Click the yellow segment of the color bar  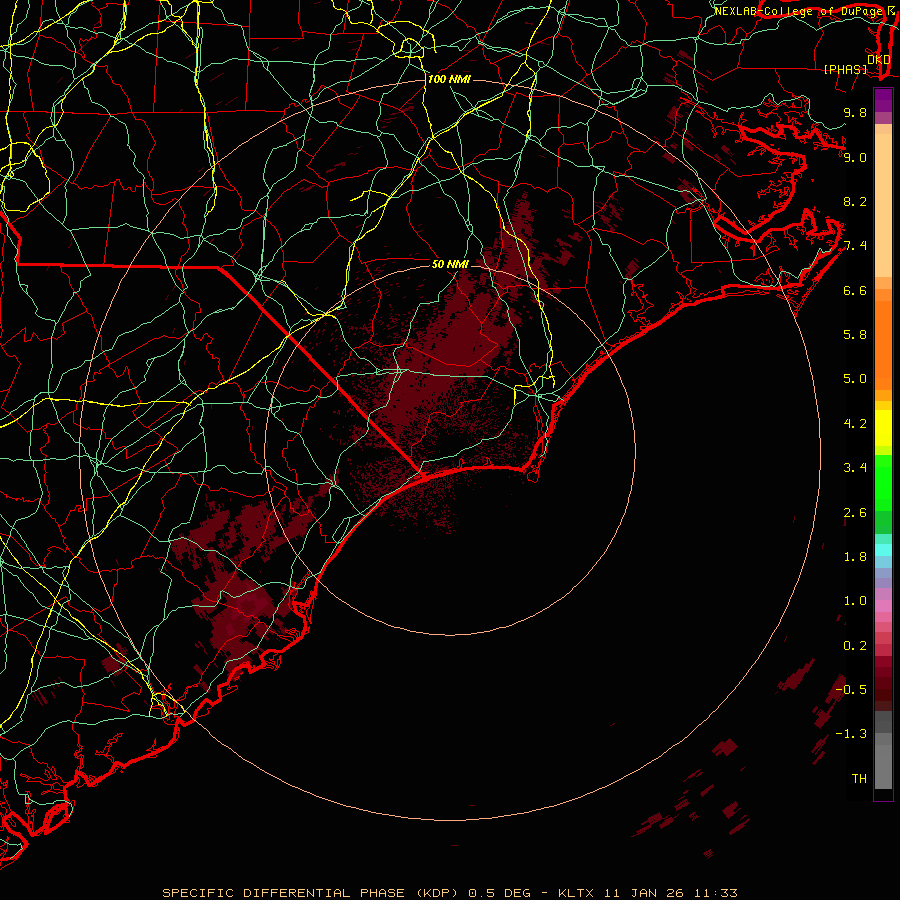point(883,428)
